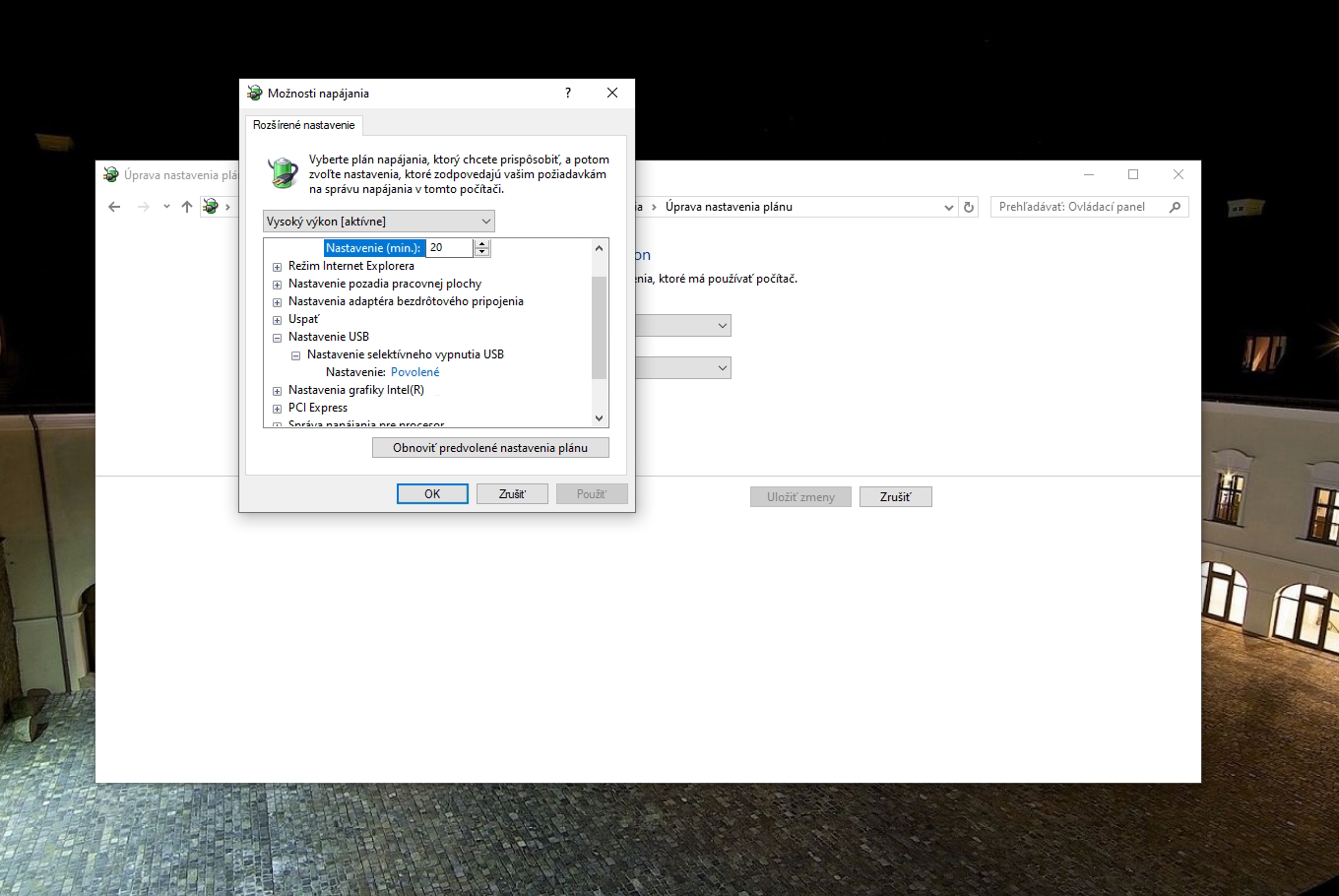Click Obnoviť predvolené nastavenia plánu button

coord(490,448)
